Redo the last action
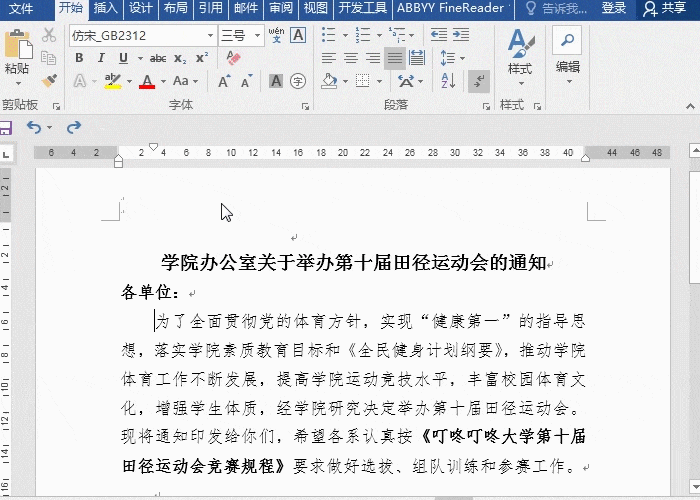 [74, 128]
